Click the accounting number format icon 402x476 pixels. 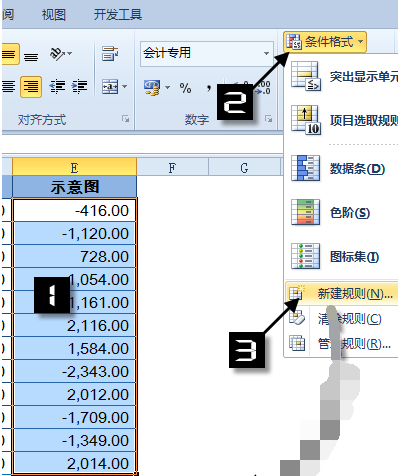pos(152,87)
